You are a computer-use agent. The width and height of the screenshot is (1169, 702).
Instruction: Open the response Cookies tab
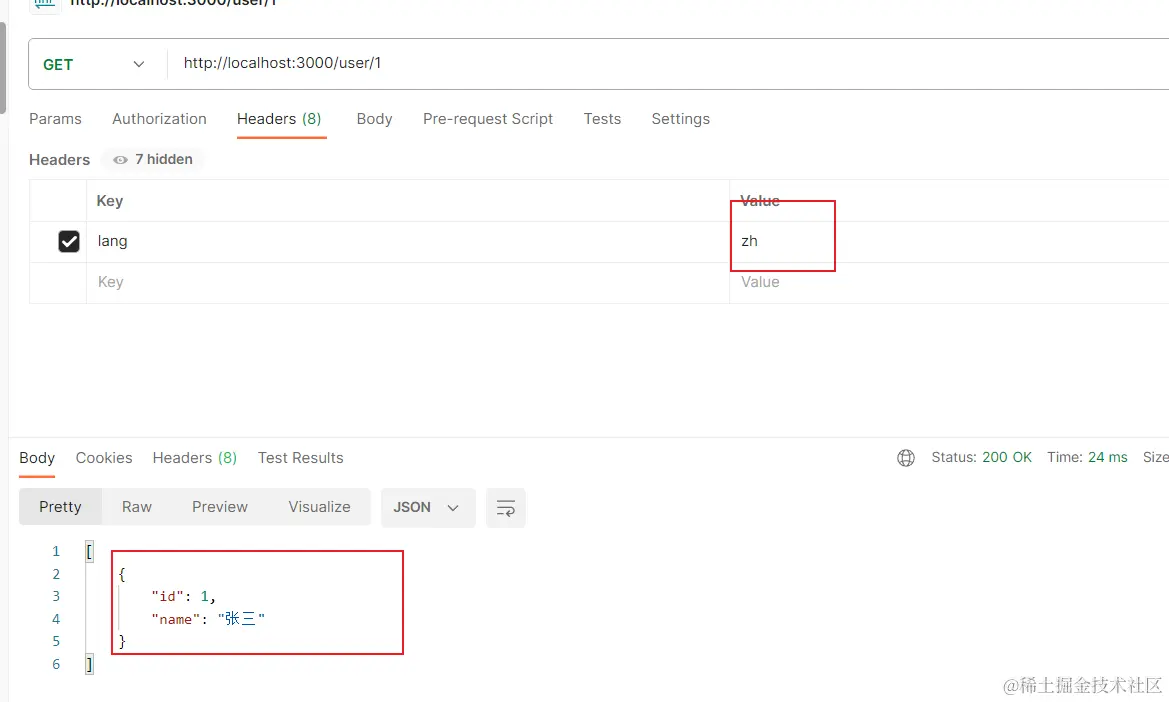pyautogui.click(x=104, y=458)
